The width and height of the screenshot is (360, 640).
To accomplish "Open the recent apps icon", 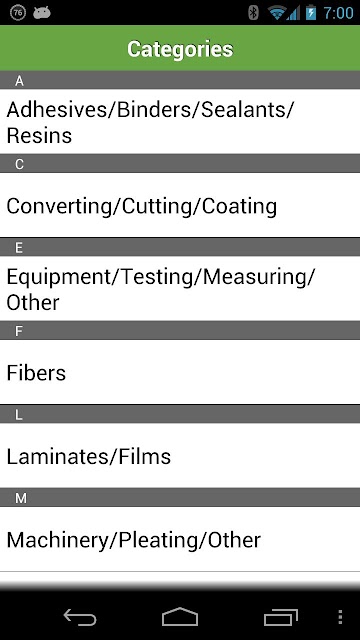I will click(280, 618).
